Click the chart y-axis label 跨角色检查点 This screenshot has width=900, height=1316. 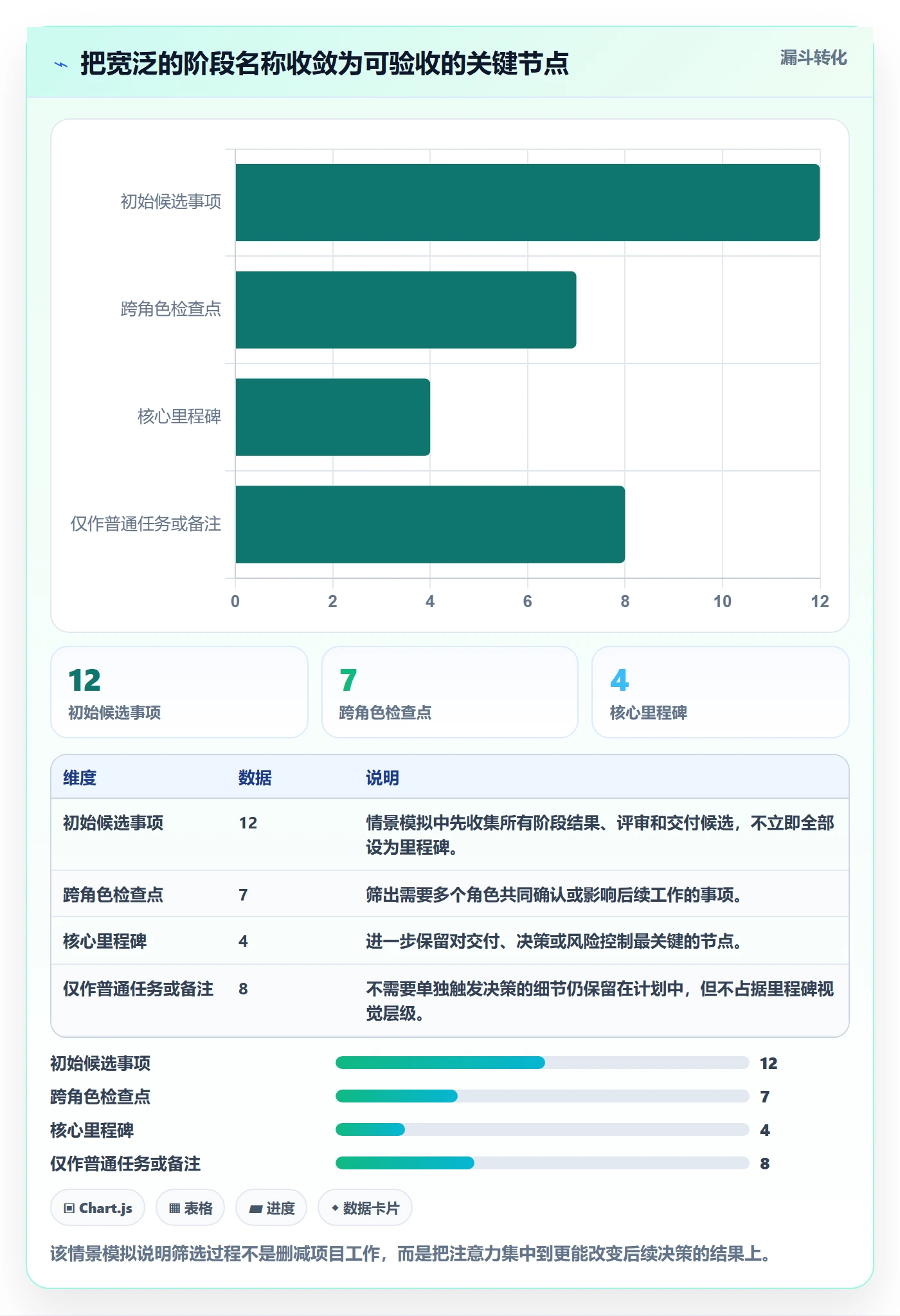171,309
